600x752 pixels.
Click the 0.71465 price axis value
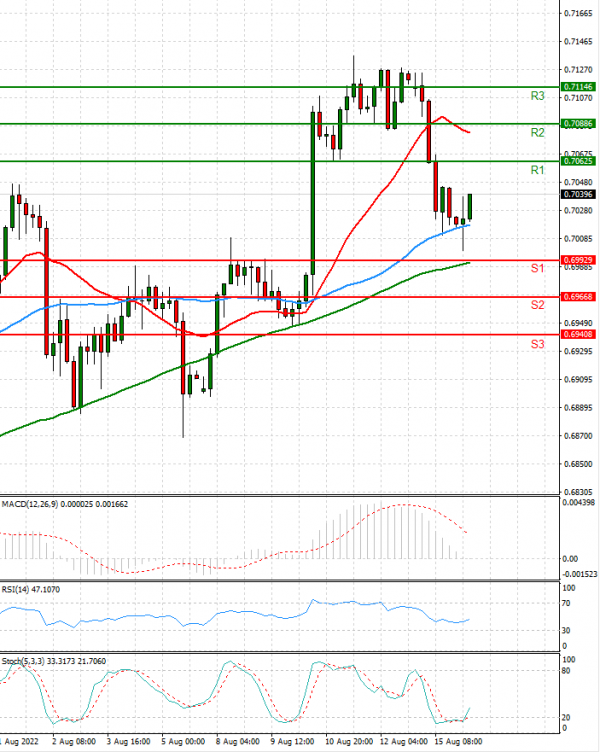pyautogui.click(x=578, y=42)
